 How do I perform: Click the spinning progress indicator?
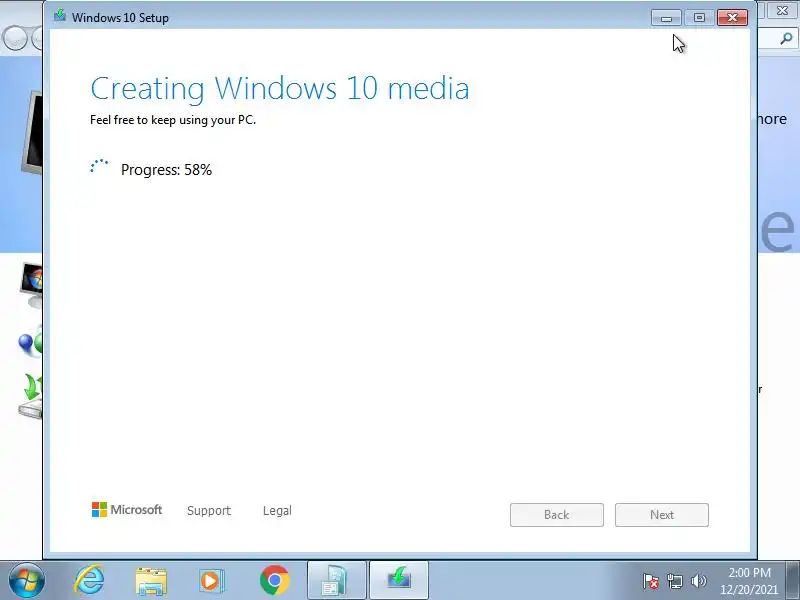[99, 167]
